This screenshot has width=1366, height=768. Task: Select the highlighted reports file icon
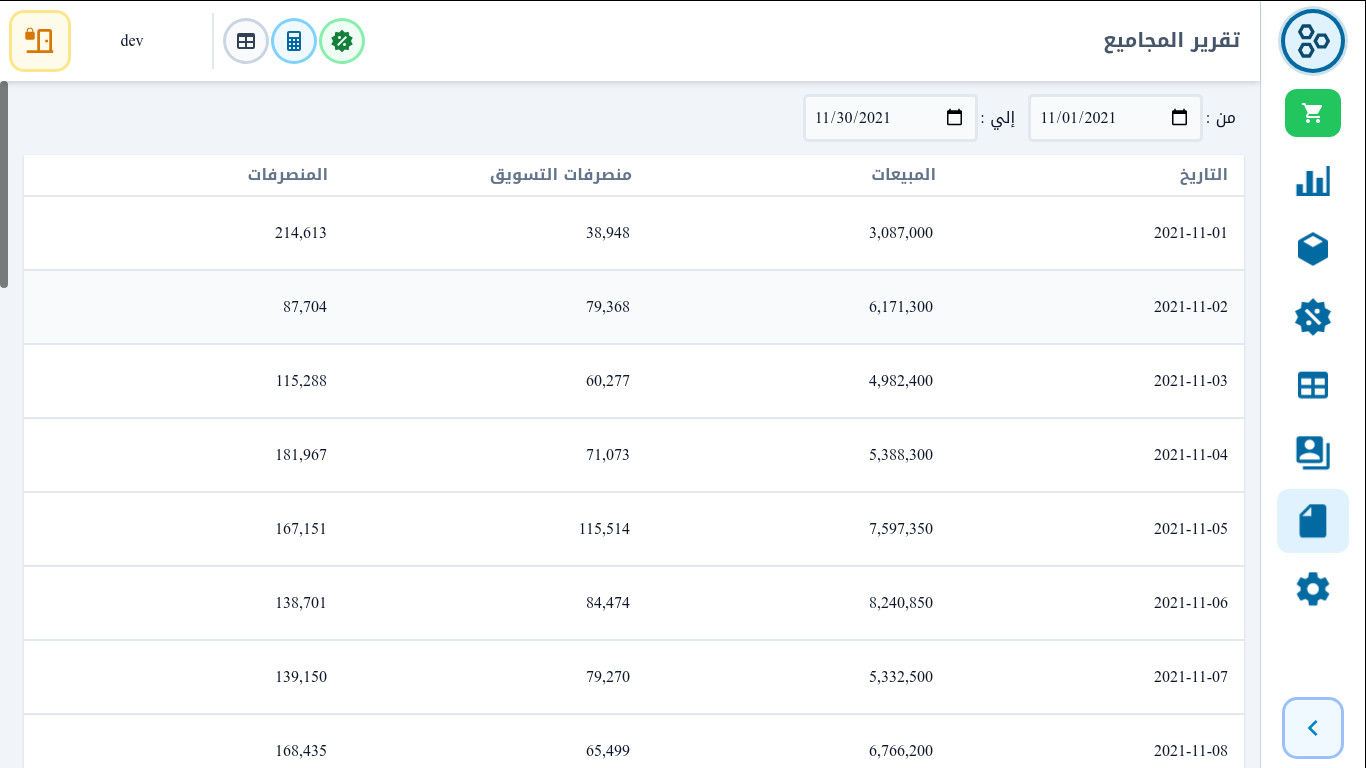click(x=1312, y=521)
